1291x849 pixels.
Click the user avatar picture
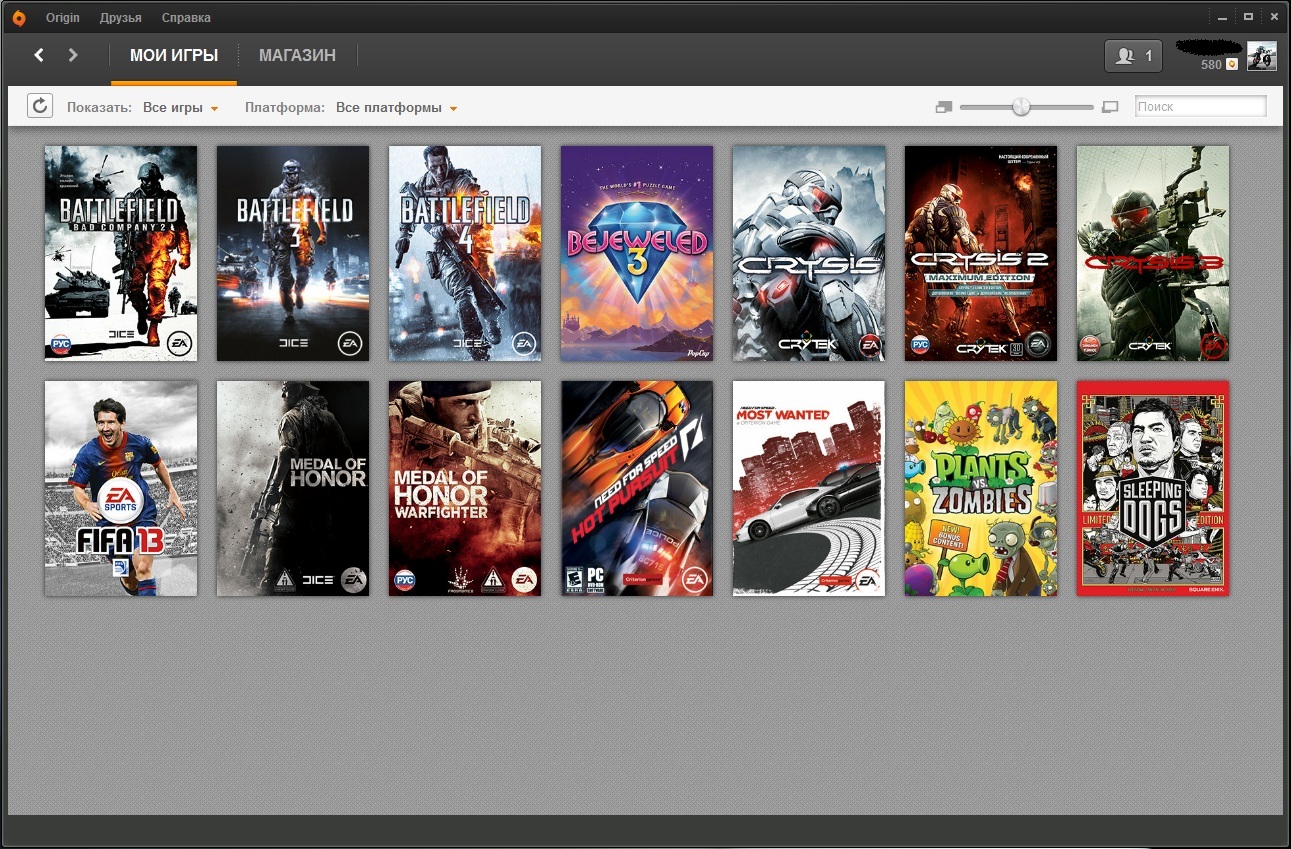1262,56
